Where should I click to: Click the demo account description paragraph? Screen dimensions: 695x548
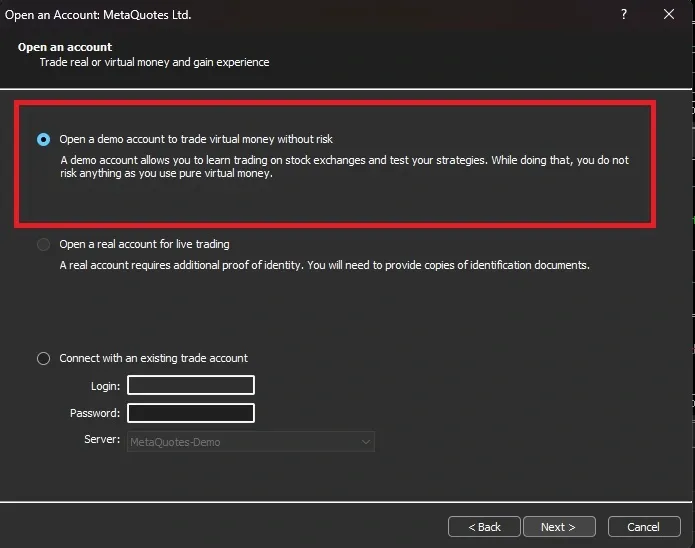[344, 166]
